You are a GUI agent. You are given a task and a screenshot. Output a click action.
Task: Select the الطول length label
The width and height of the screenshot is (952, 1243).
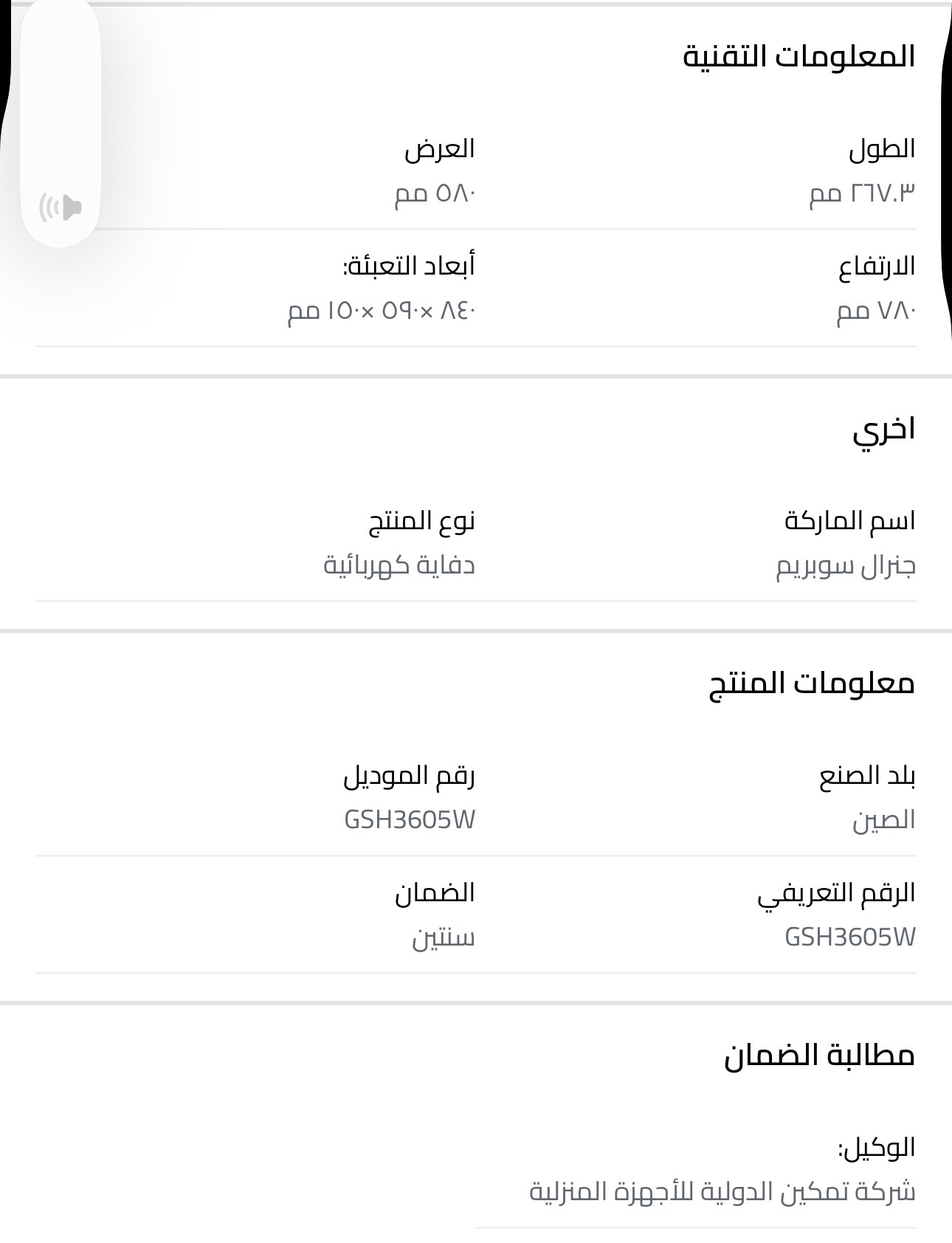pos(881,149)
